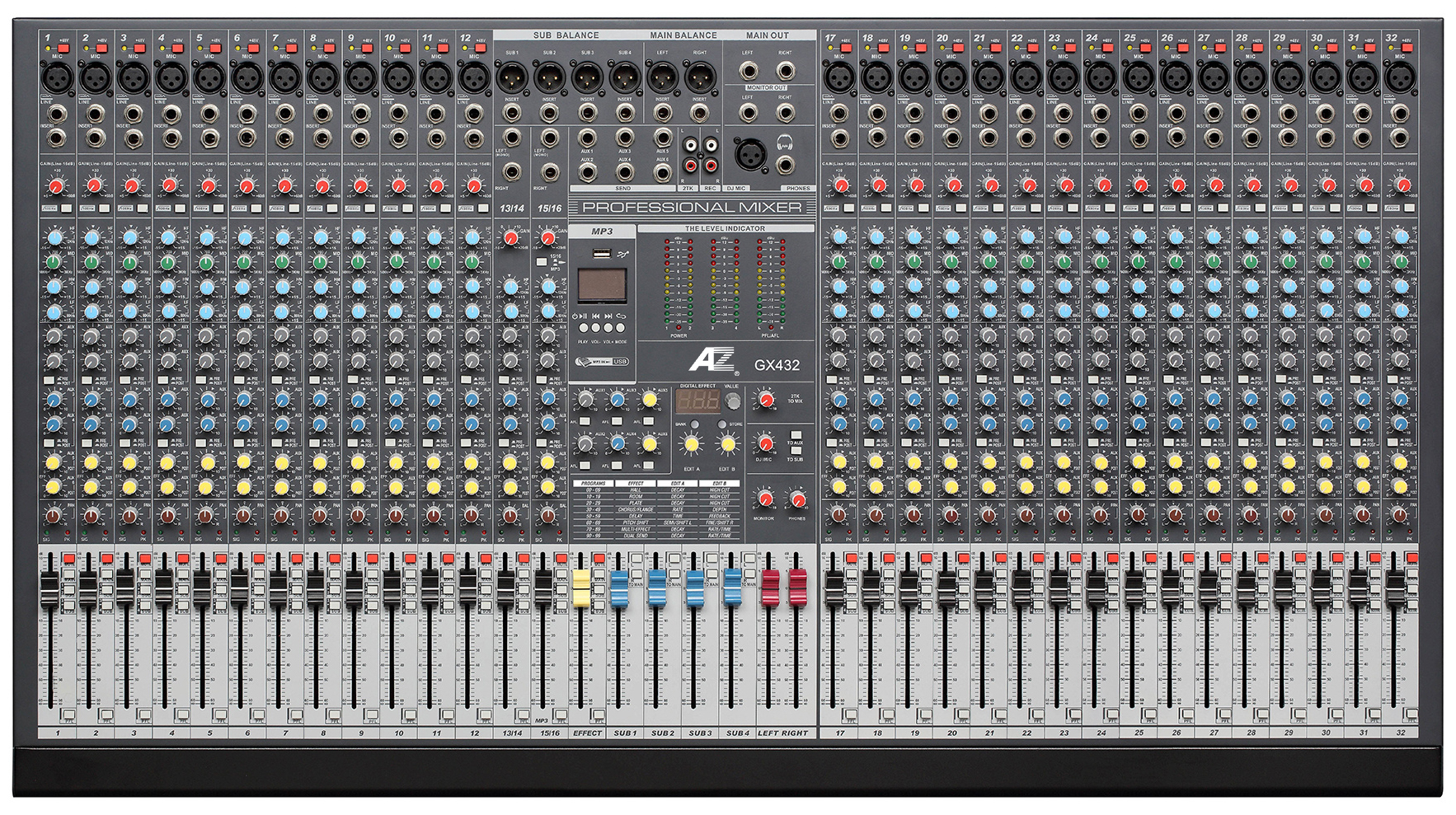Click the digital effect VALUE encoder
The height and width of the screenshot is (815, 1456).
[732, 401]
